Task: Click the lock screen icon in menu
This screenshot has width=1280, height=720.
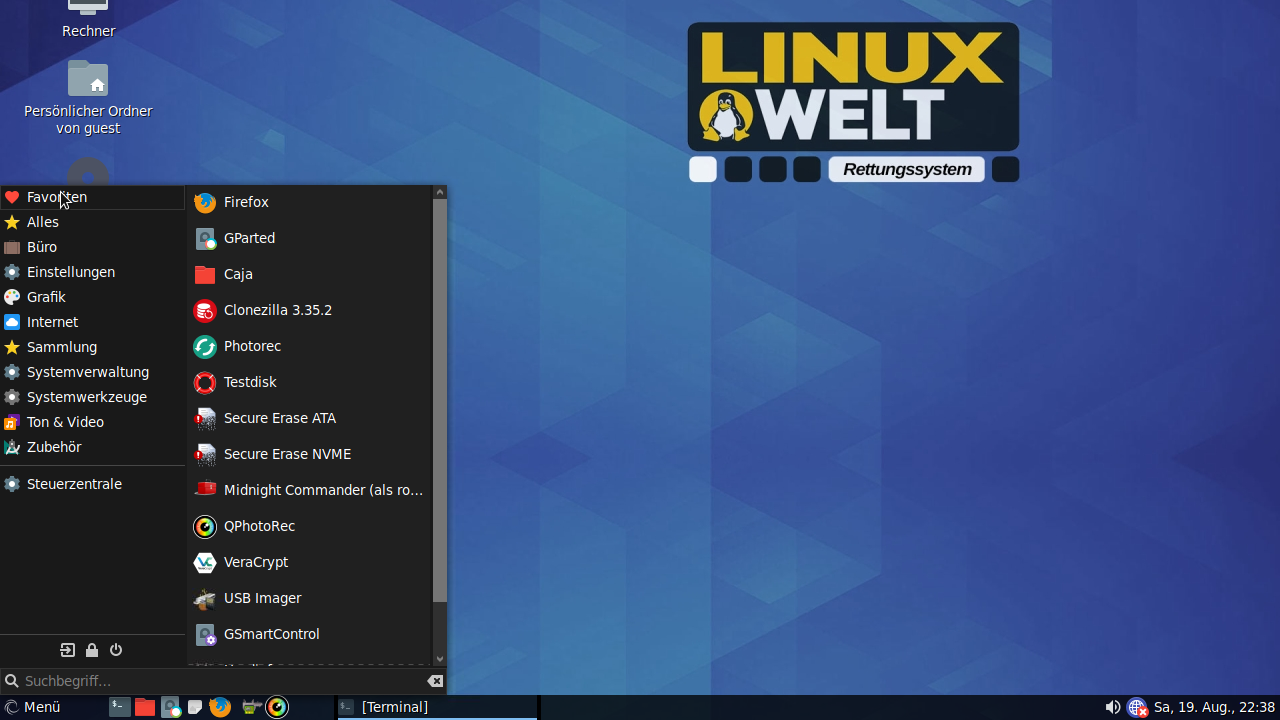Action: tap(92, 650)
